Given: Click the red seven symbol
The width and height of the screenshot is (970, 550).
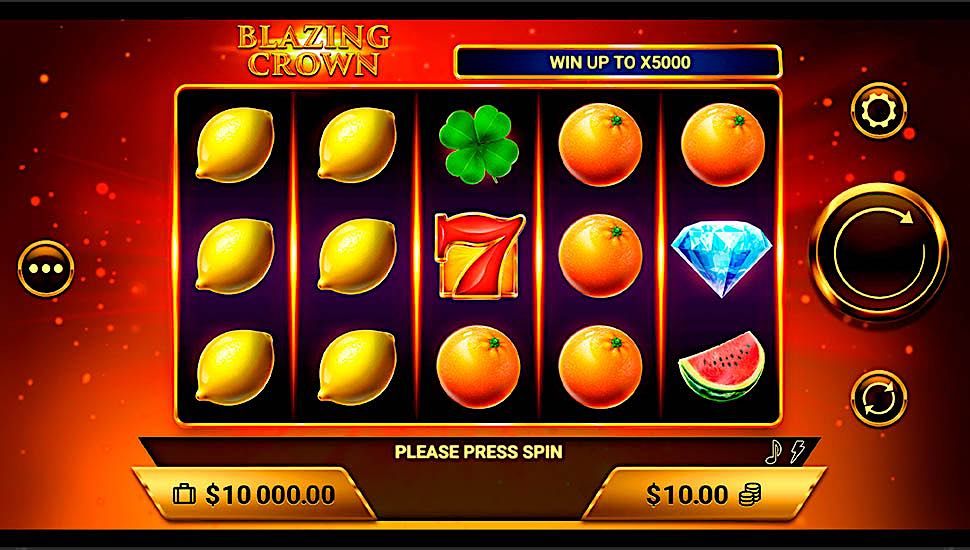Looking at the screenshot, I should pos(479,256).
